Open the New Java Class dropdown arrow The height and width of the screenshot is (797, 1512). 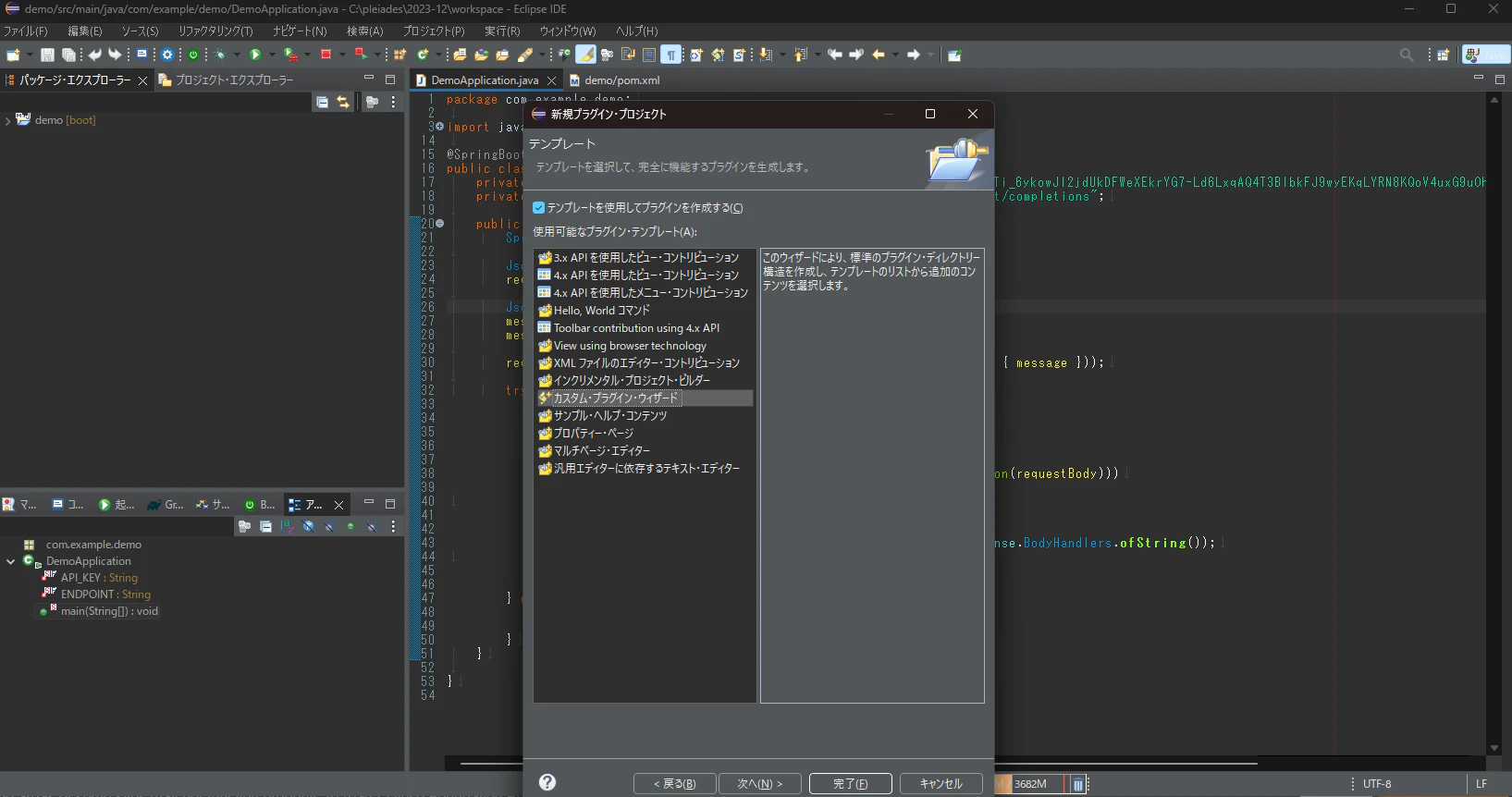point(438,55)
